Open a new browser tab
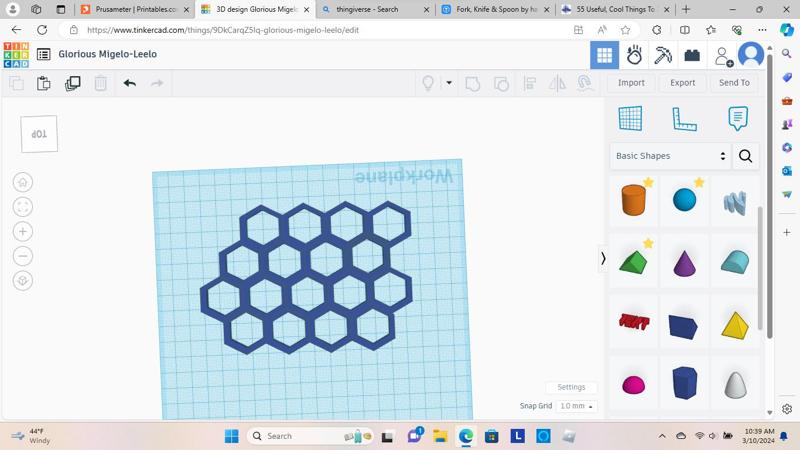Viewport: 800px width, 450px height. [686, 9]
